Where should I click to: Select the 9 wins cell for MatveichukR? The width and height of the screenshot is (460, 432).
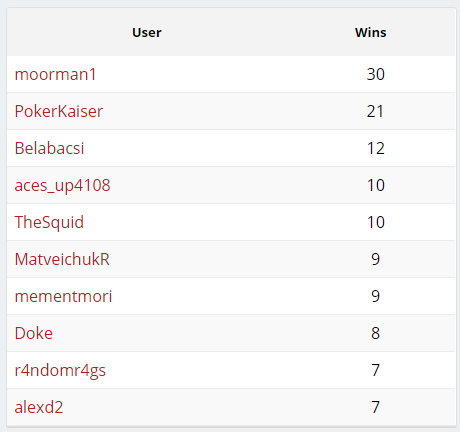tap(376, 259)
